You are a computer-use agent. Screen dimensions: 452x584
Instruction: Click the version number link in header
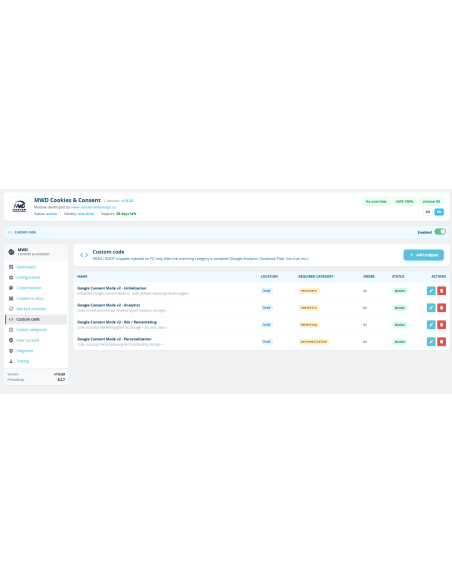click(127, 201)
